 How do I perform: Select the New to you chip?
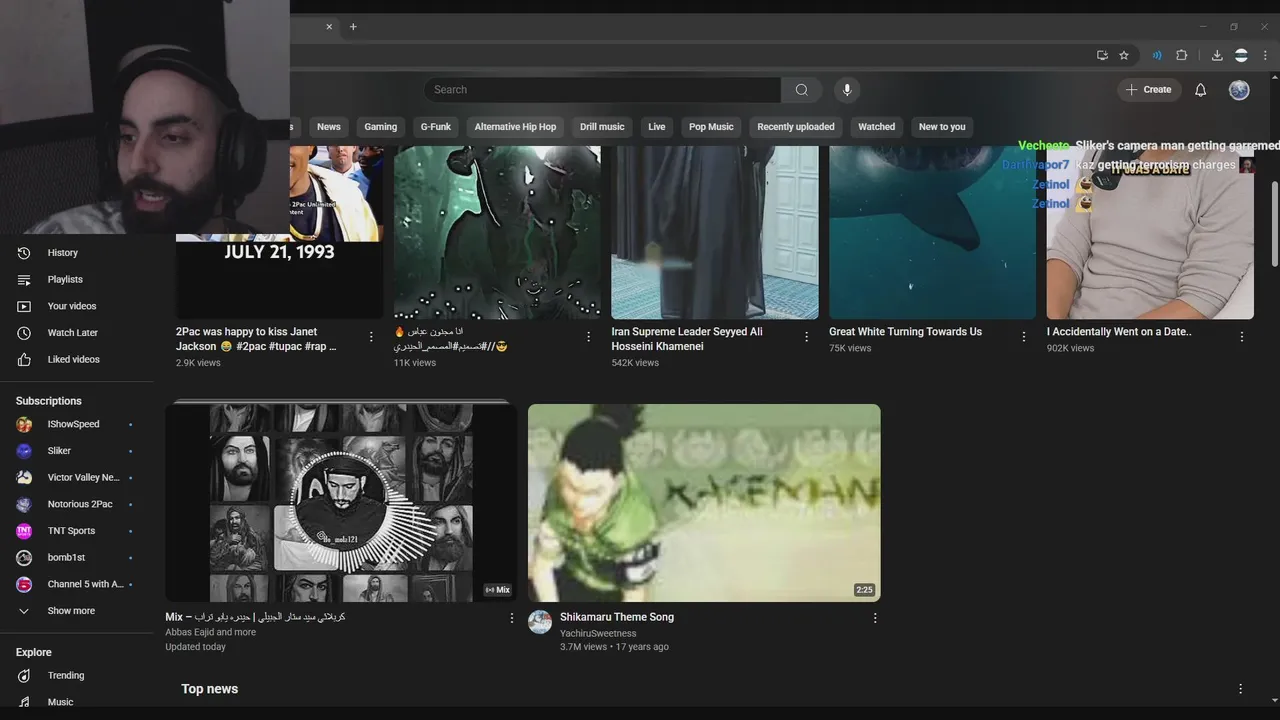tap(942, 127)
